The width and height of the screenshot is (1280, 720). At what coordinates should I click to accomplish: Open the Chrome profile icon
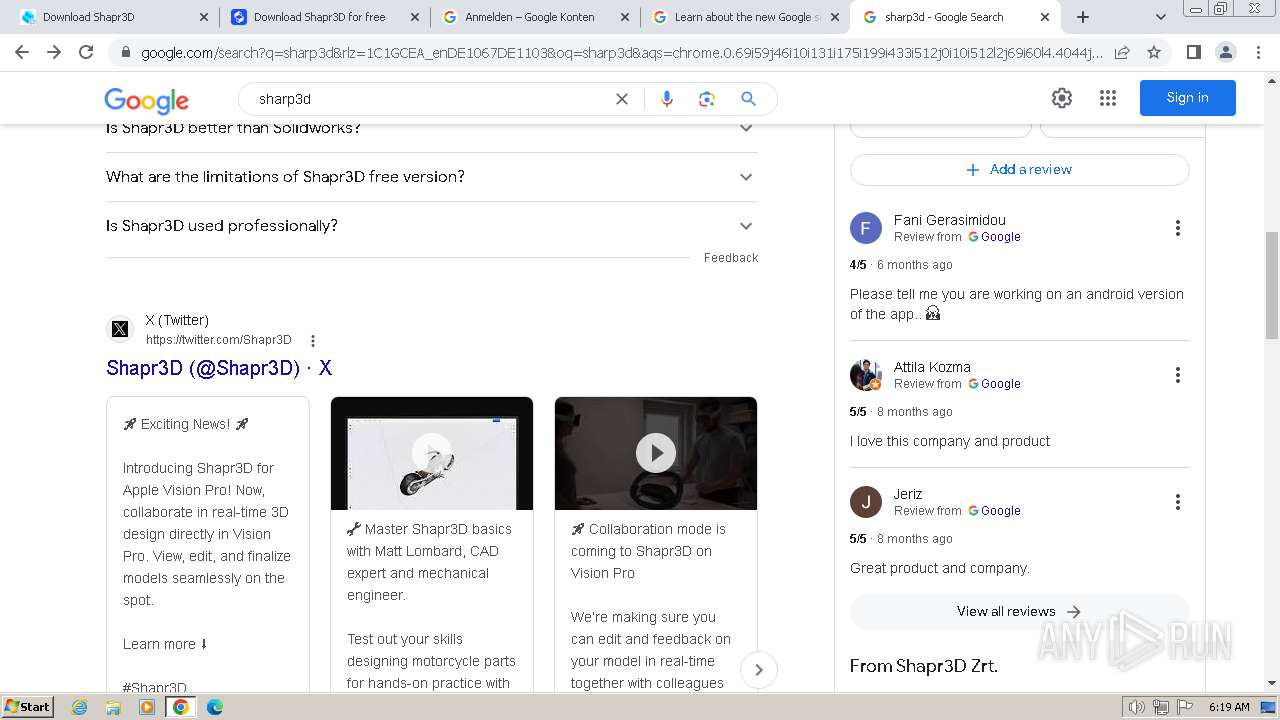point(1225,52)
